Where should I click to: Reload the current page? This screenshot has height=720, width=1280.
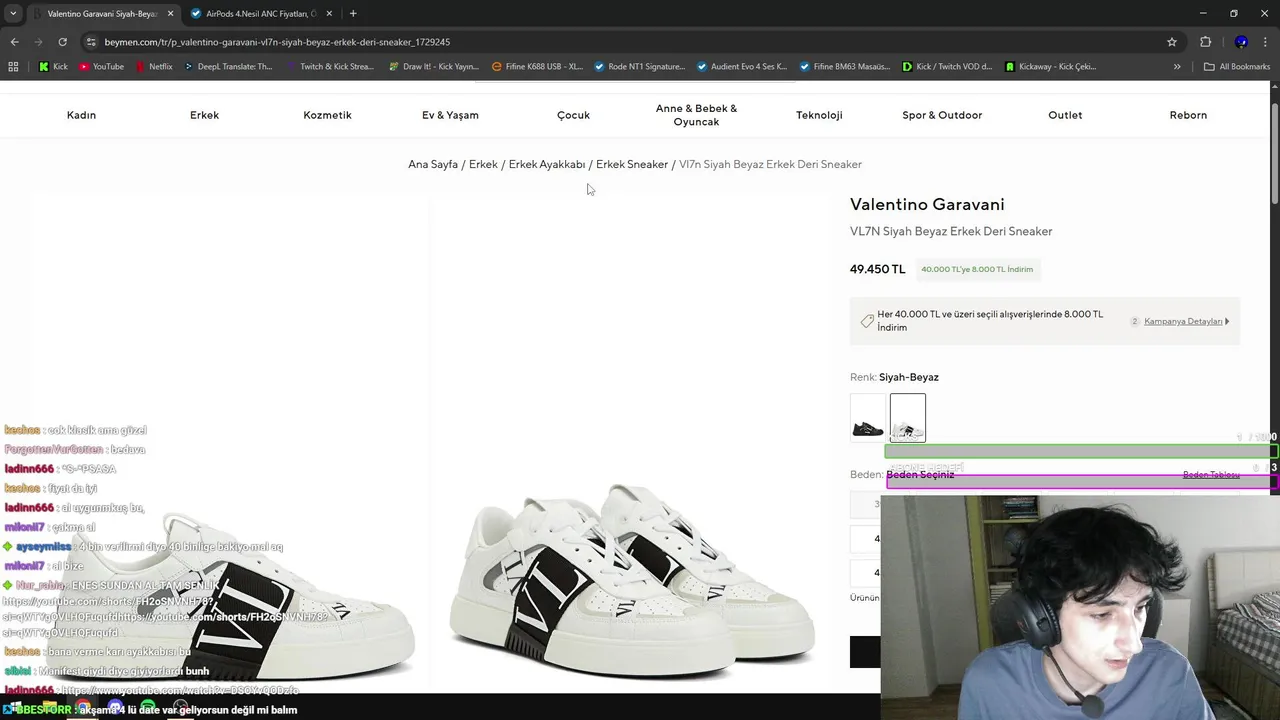(62, 42)
